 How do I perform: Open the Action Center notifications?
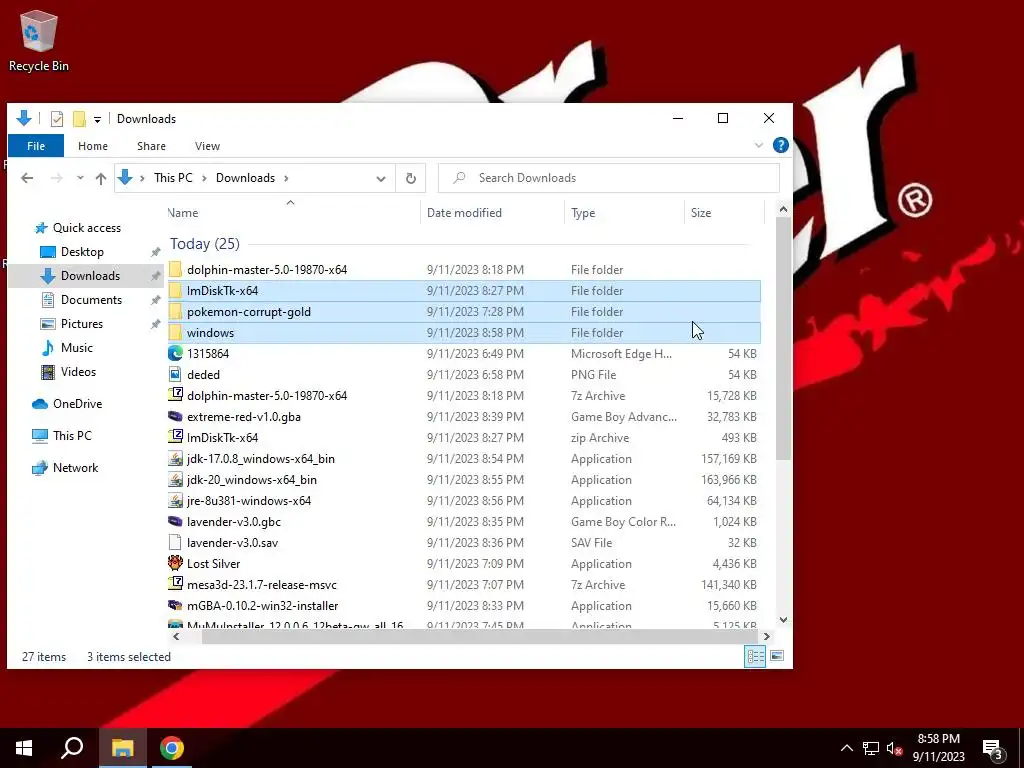(x=993, y=748)
